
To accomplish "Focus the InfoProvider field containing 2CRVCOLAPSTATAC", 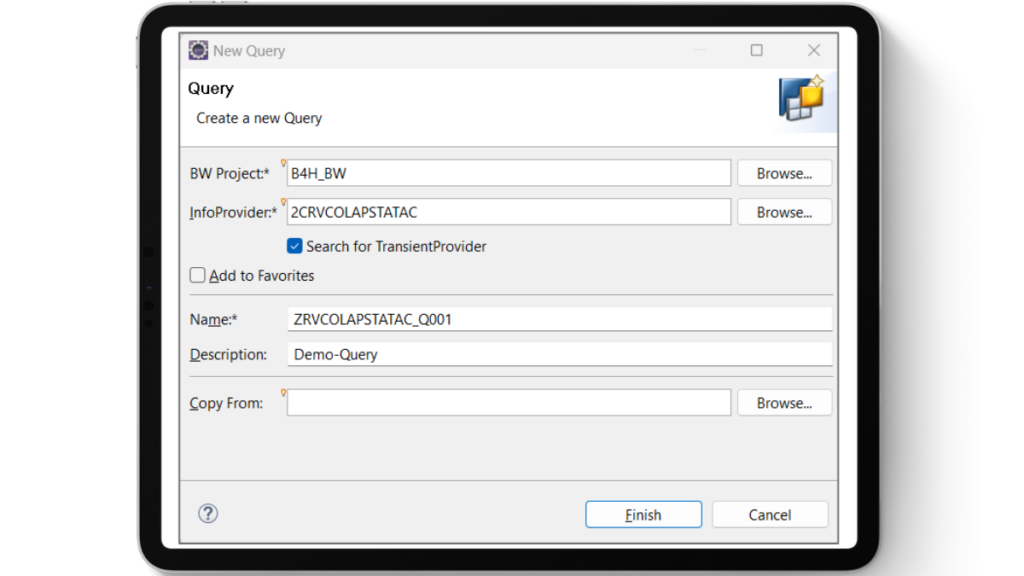I will coord(508,212).
